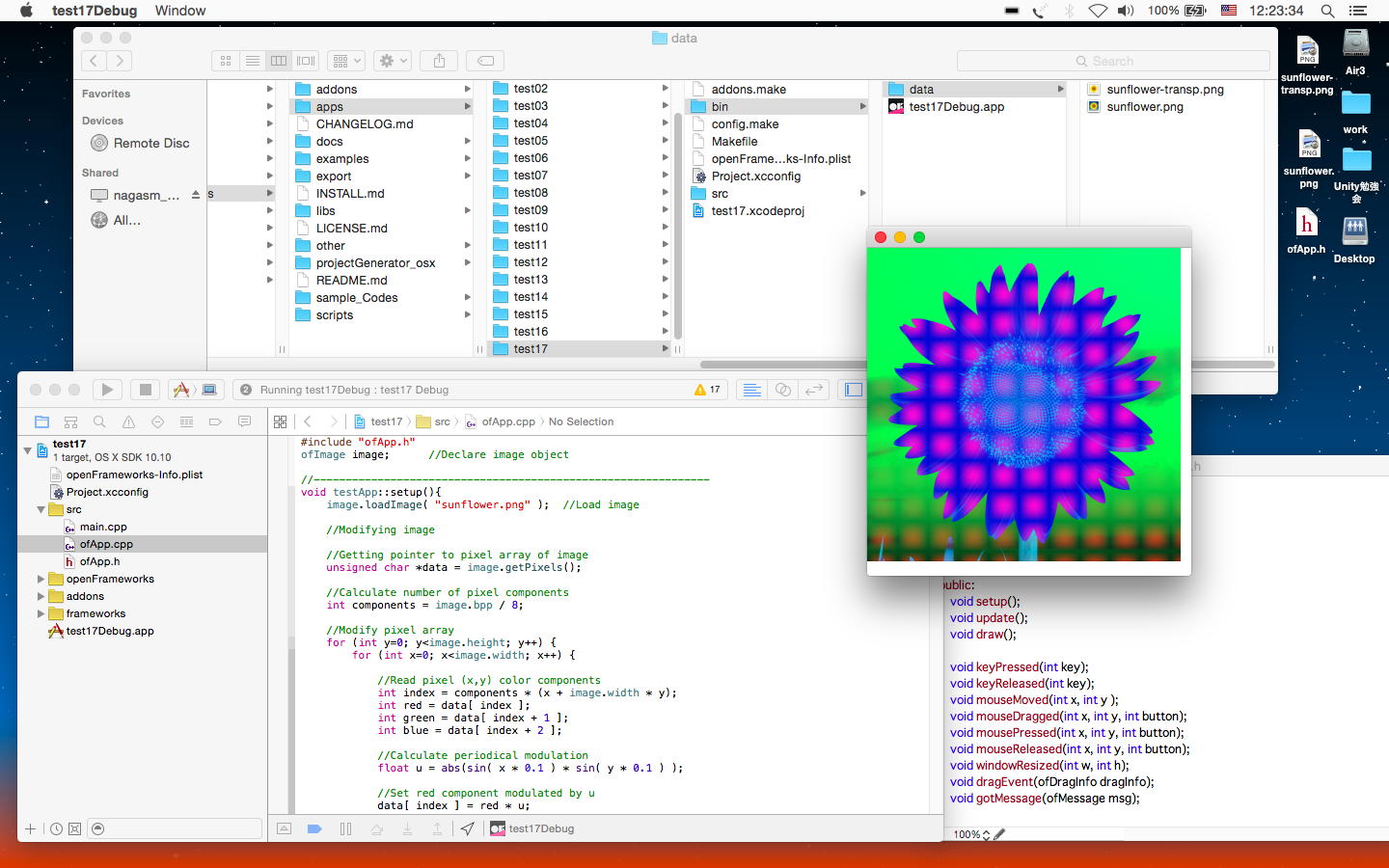Switch to the Assistant editor
The height and width of the screenshot is (868, 1389).
(x=783, y=390)
